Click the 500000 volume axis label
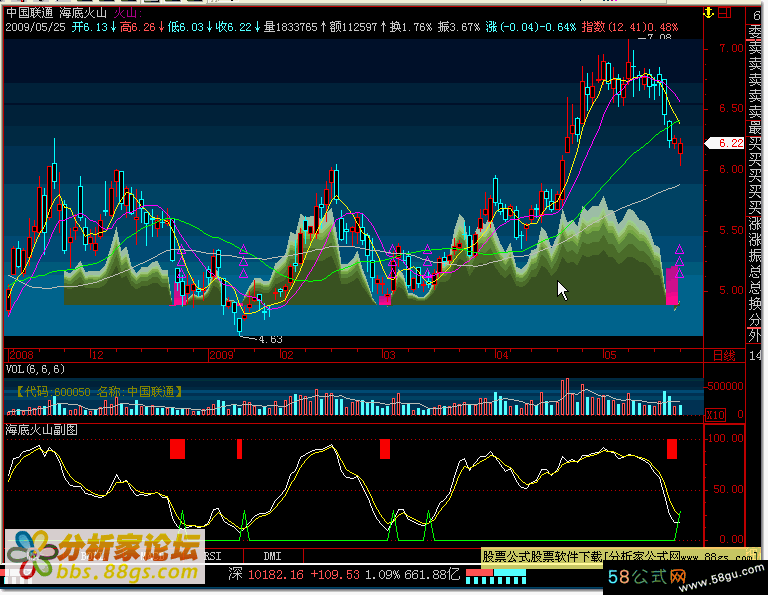This screenshot has height=595, width=768. (725, 386)
